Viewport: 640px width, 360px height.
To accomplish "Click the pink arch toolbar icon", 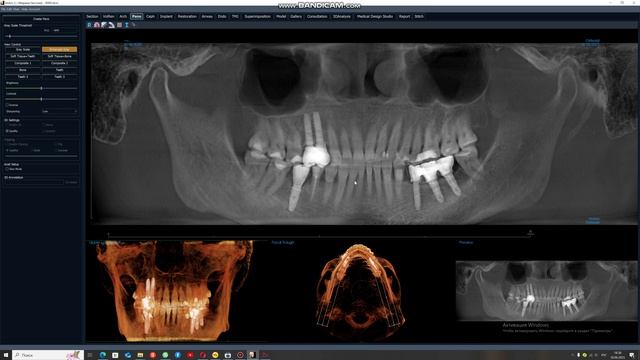I will pyautogui.click(x=97, y=25).
